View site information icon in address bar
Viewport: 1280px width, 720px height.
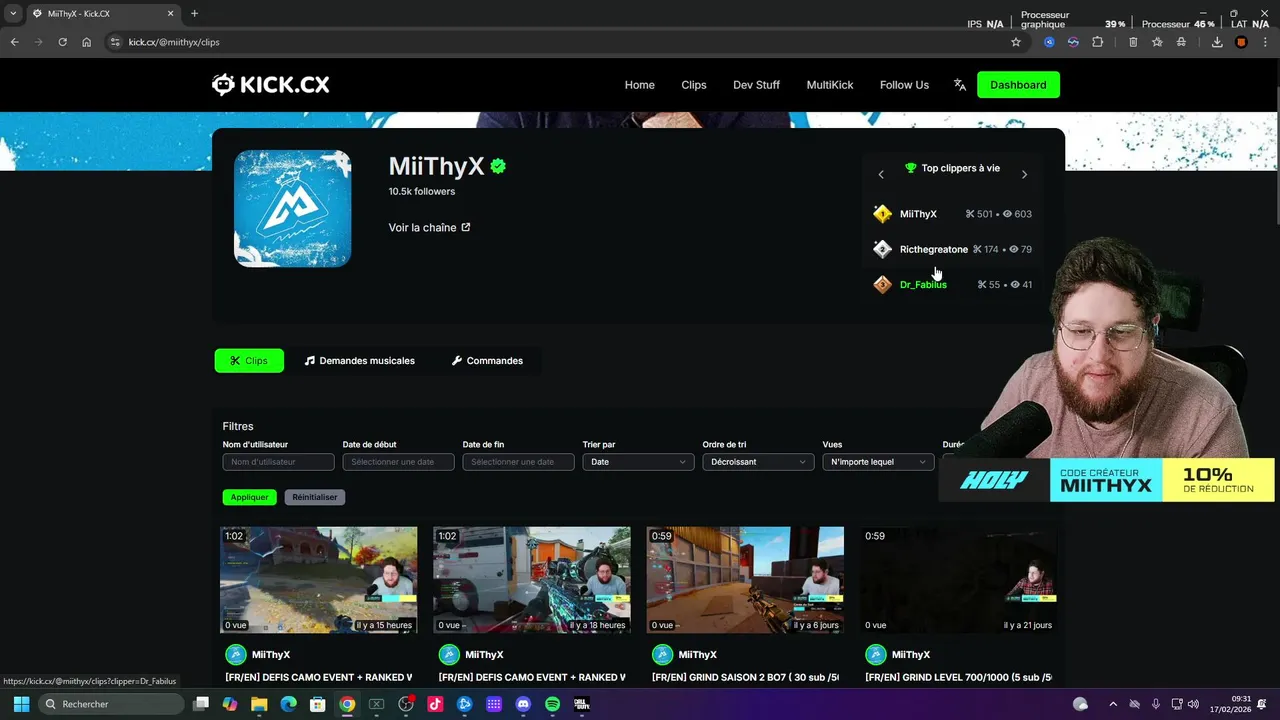[115, 42]
